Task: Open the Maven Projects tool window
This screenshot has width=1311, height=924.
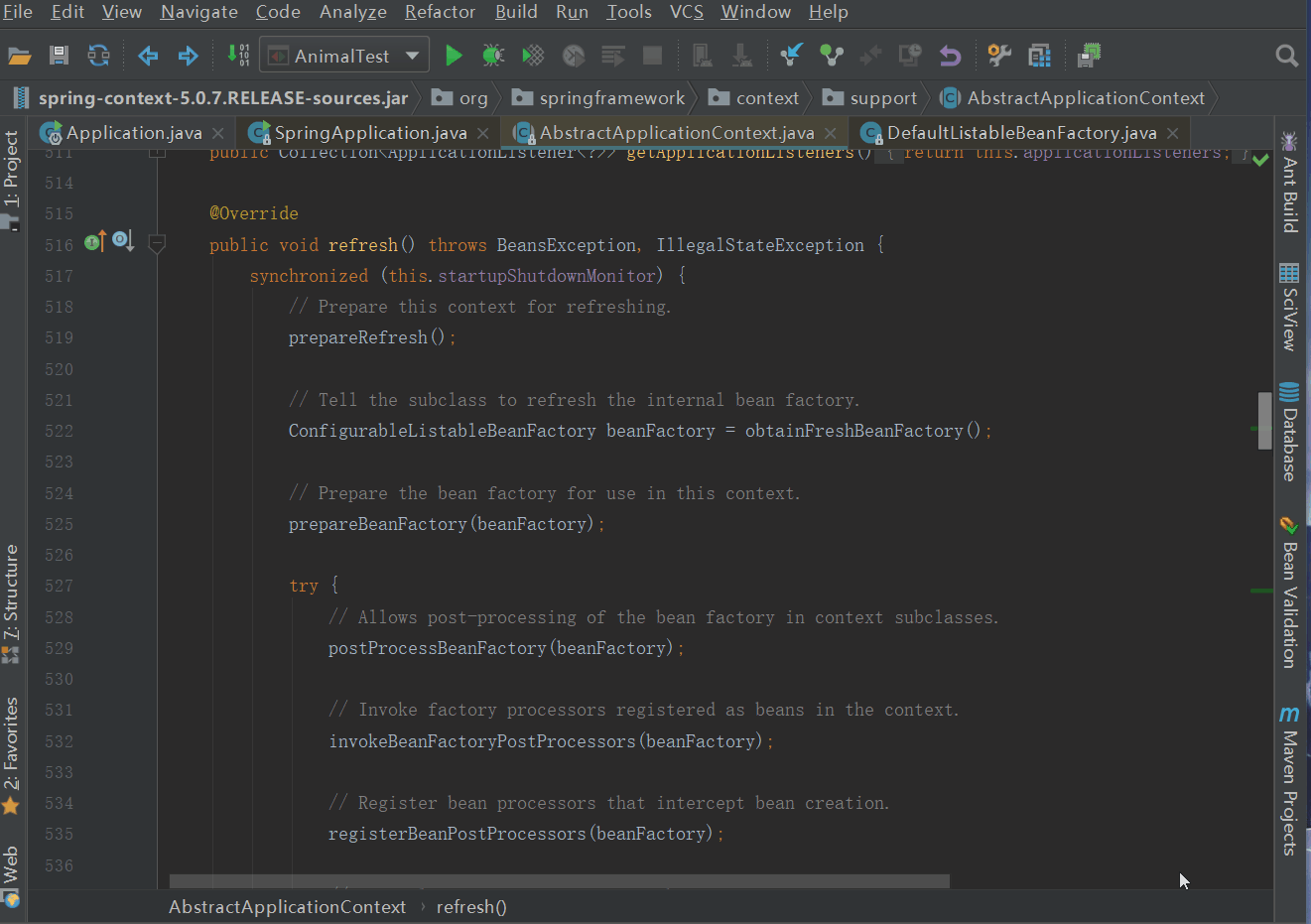Action: (1289, 780)
